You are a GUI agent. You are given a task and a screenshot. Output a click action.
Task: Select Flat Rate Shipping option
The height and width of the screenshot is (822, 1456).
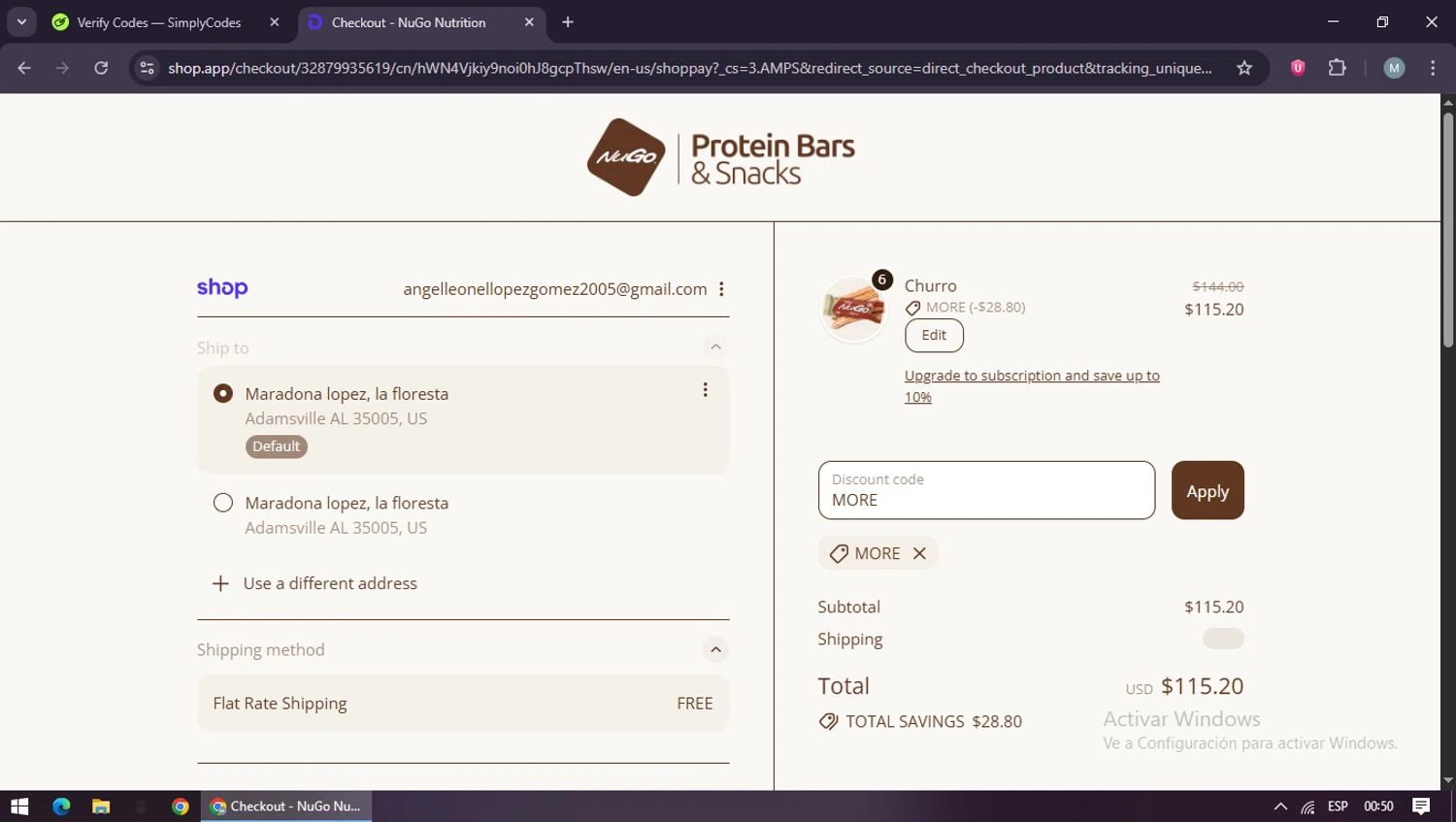463,704
